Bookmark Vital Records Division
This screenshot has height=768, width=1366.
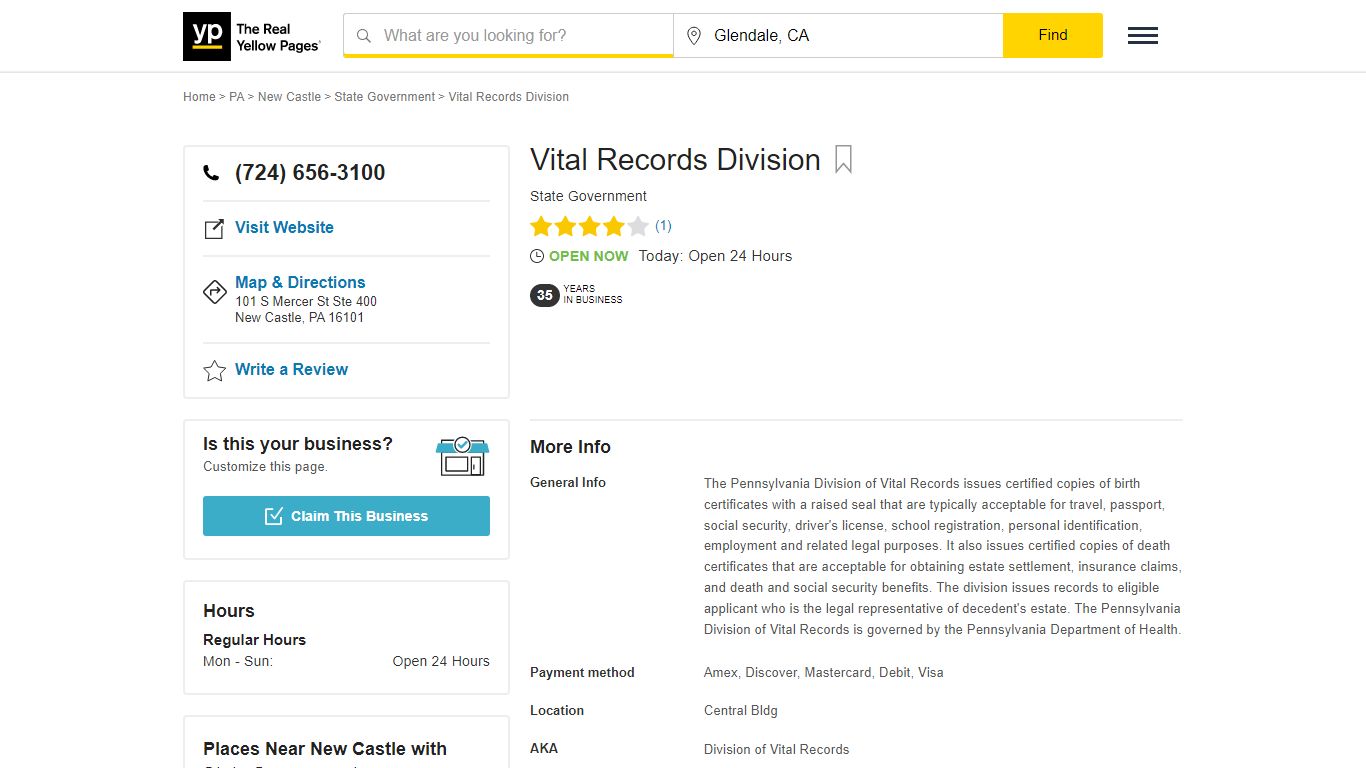(843, 160)
